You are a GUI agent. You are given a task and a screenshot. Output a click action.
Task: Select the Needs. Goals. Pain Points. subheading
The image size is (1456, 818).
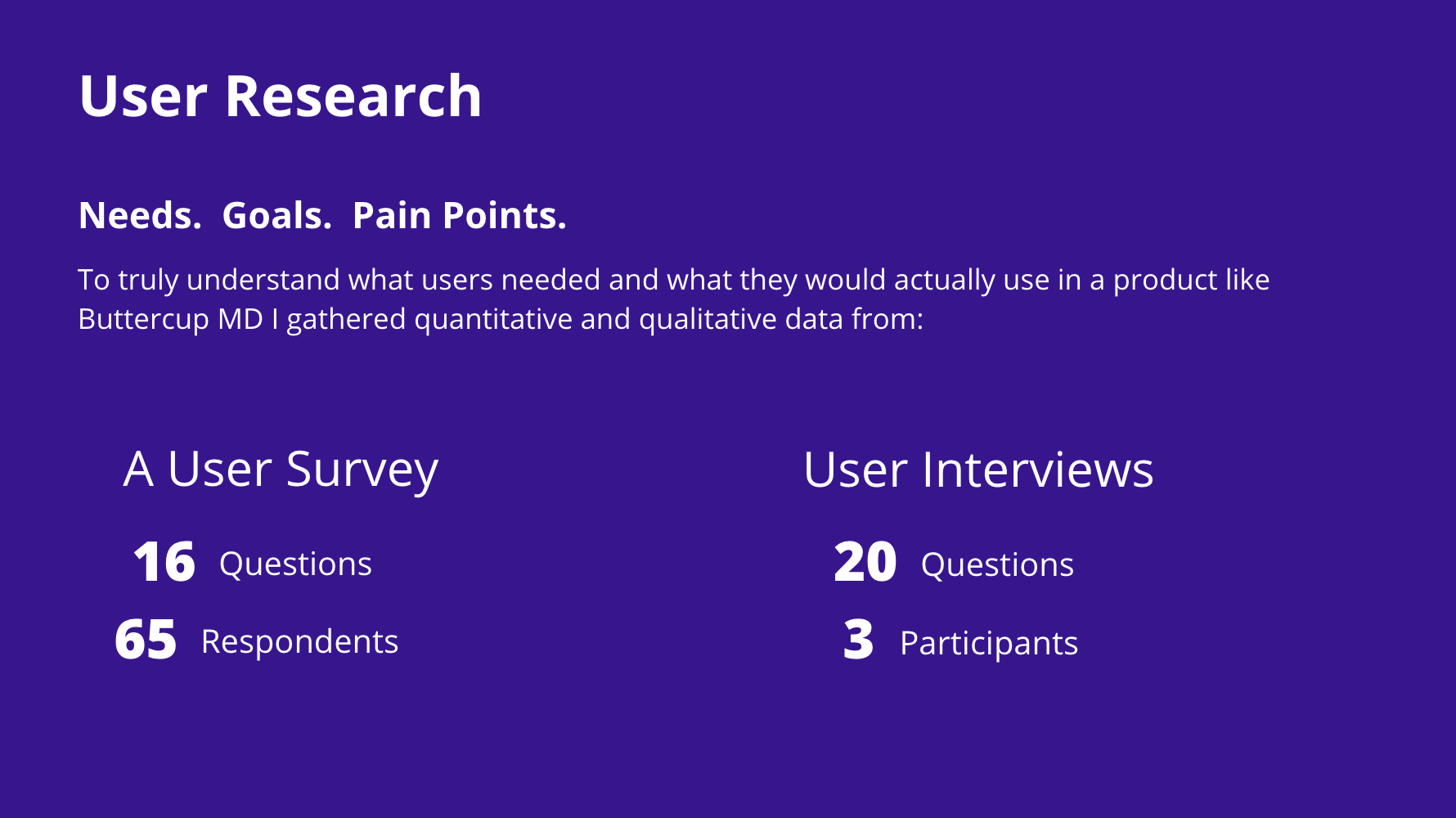pos(322,216)
